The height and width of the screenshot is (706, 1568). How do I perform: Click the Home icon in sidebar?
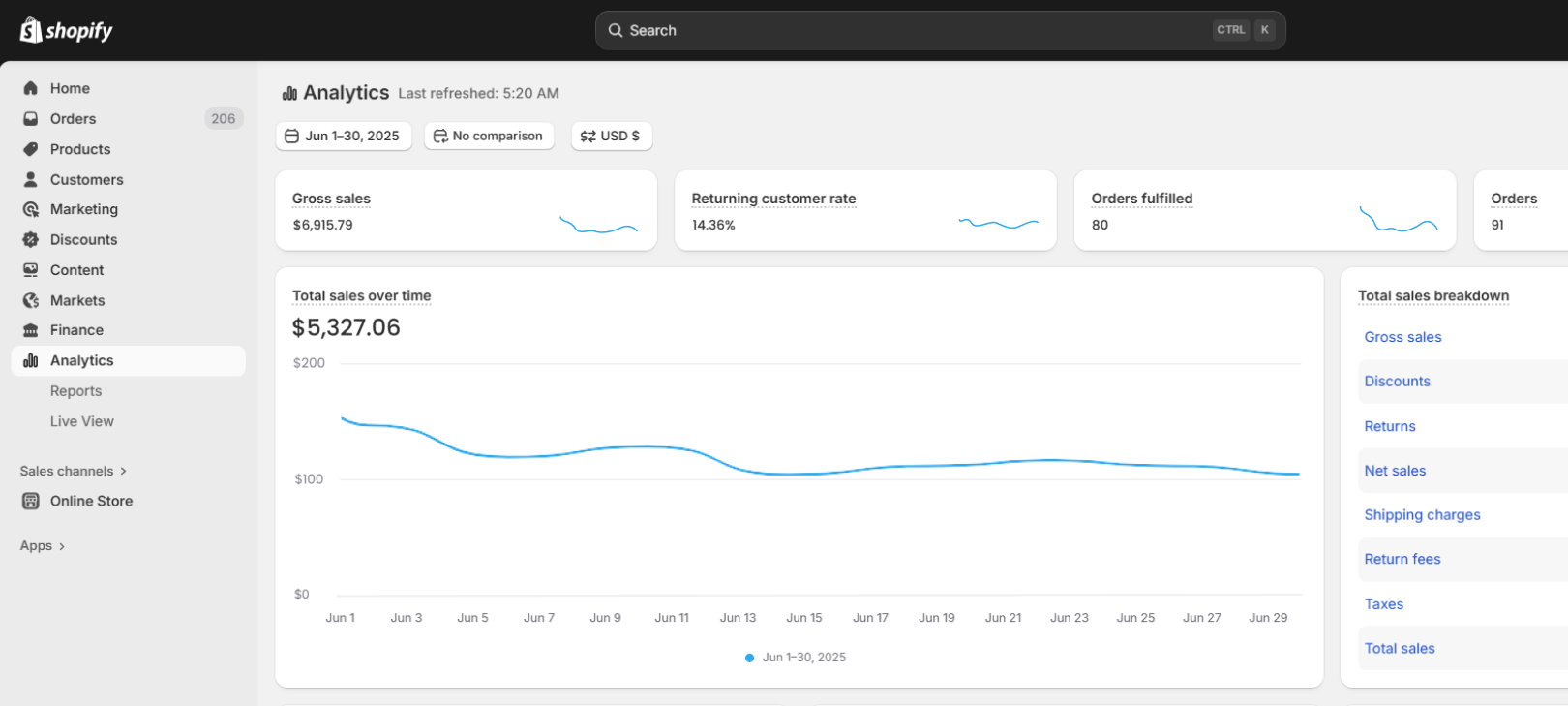click(x=31, y=88)
